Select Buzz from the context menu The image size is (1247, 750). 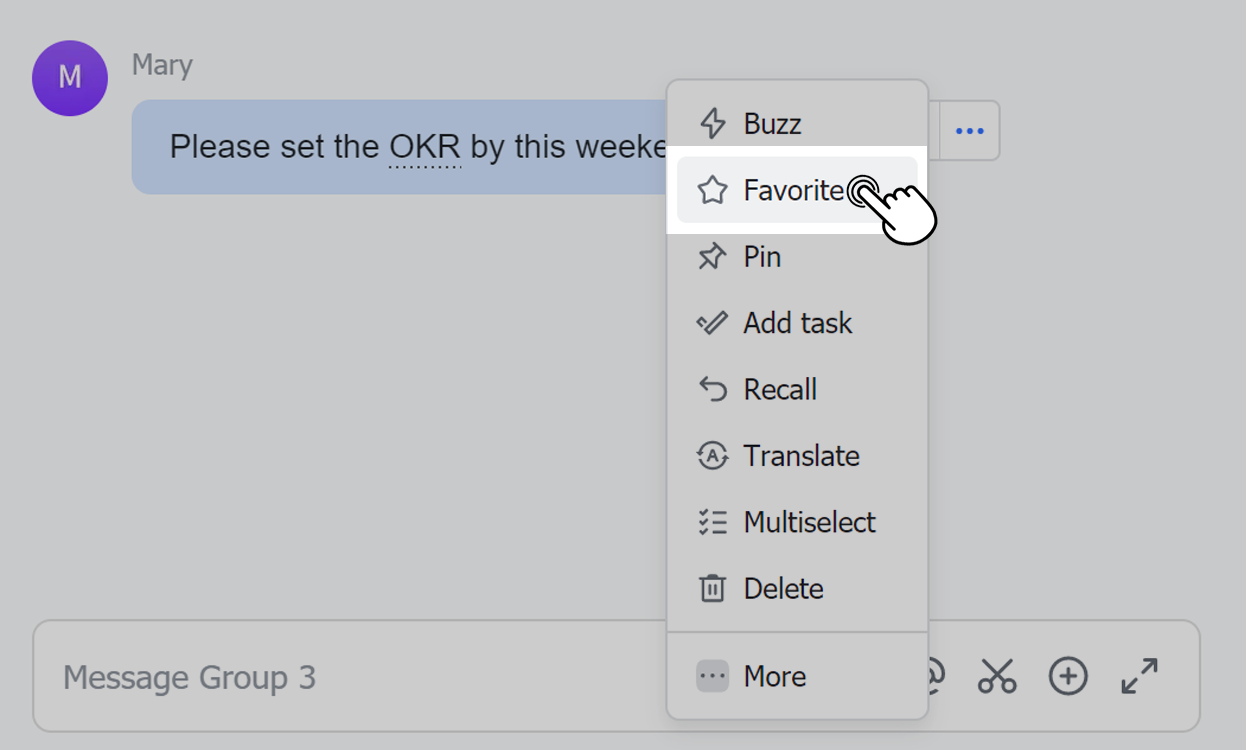pos(771,124)
